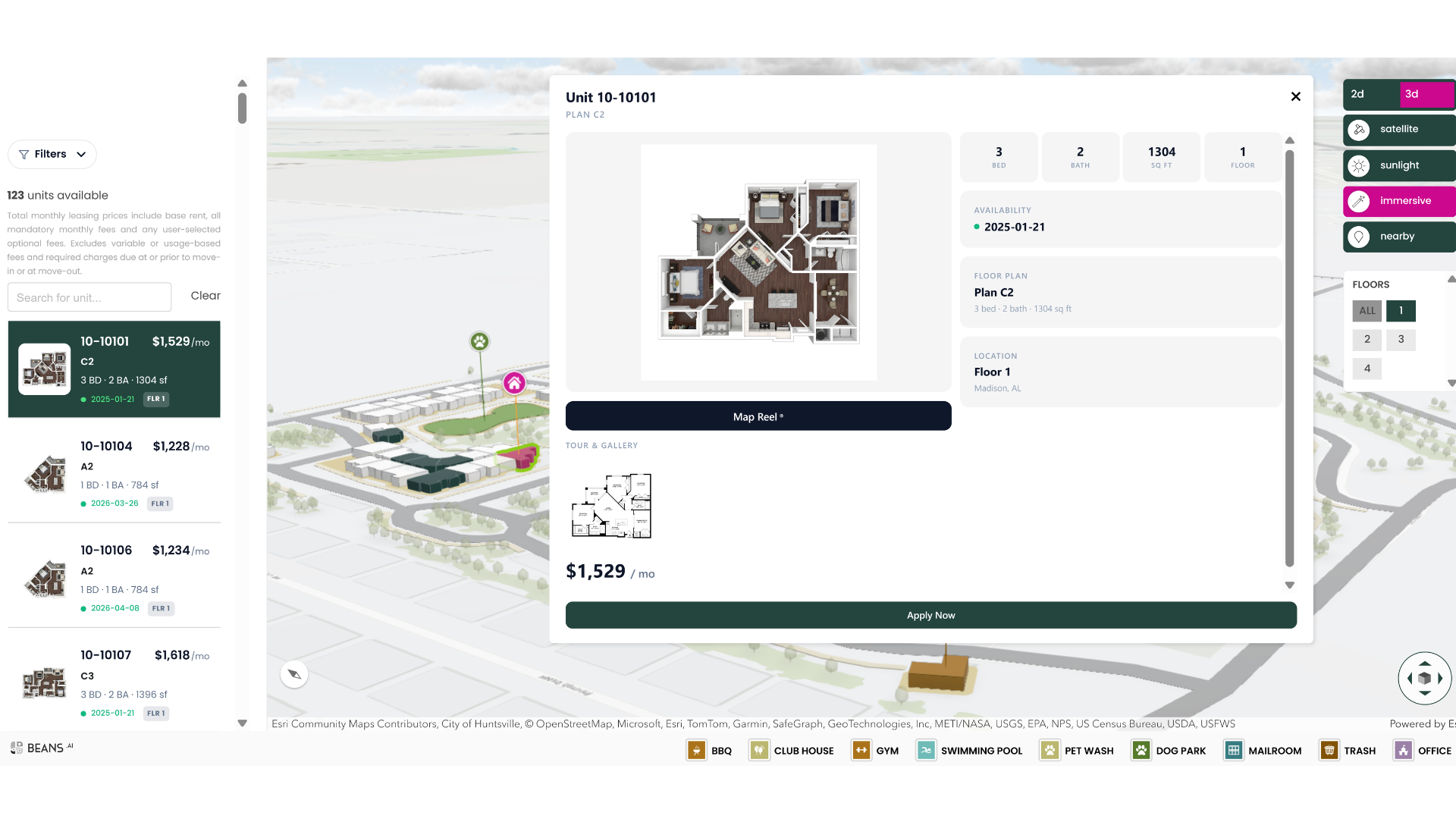Image resolution: width=1456 pixels, height=819 pixels.
Task: Click the large 3D floor plan image
Action: (759, 262)
